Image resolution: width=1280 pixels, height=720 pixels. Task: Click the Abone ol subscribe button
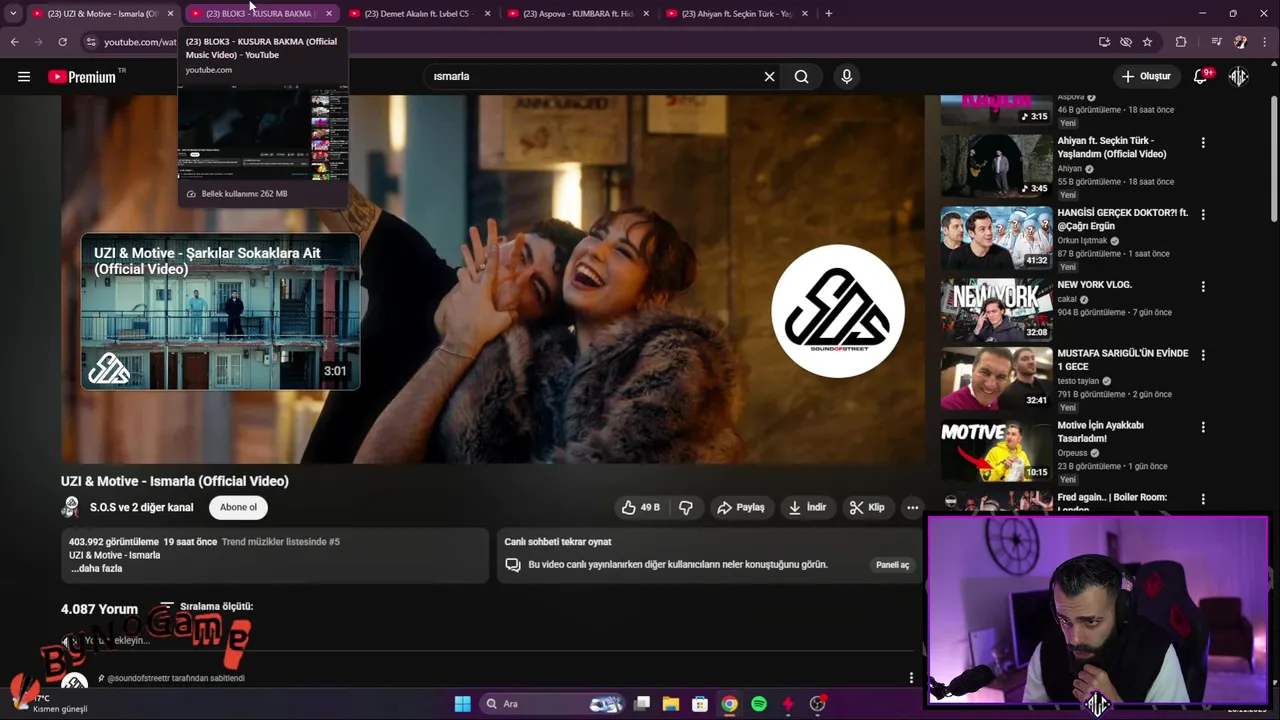238,507
